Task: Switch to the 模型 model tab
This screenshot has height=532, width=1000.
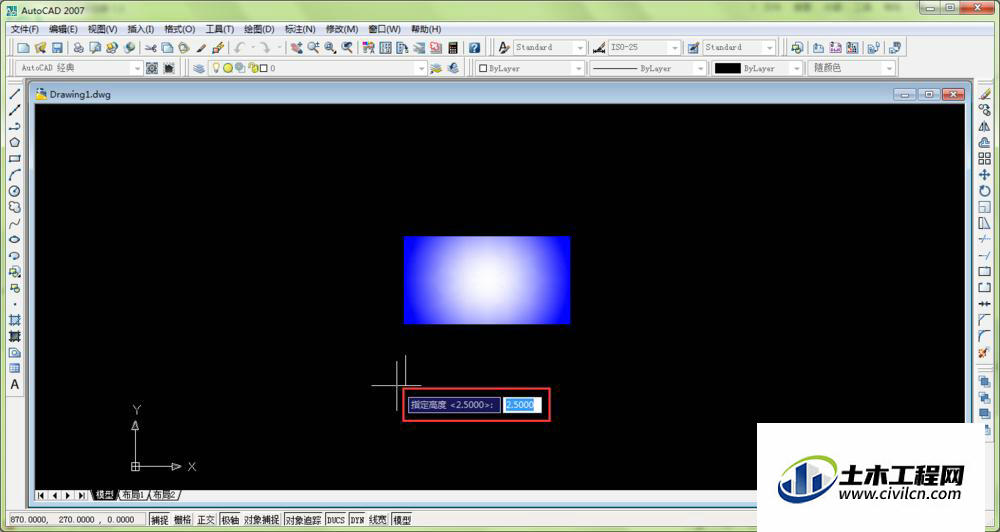Action: point(104,495)
